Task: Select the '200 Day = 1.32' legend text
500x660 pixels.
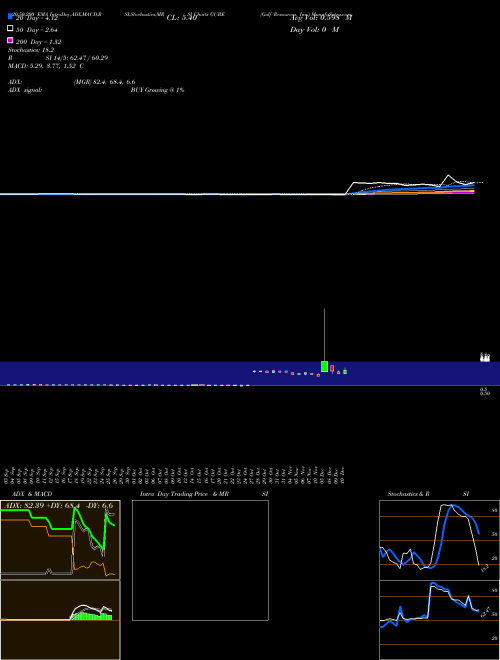Action: pos(38,42)
